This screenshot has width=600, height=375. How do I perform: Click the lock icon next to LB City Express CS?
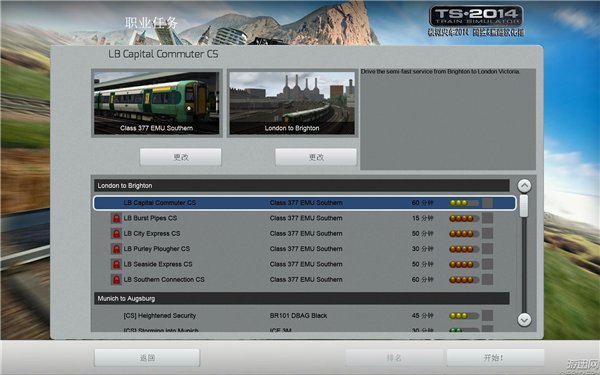point(116,233)
